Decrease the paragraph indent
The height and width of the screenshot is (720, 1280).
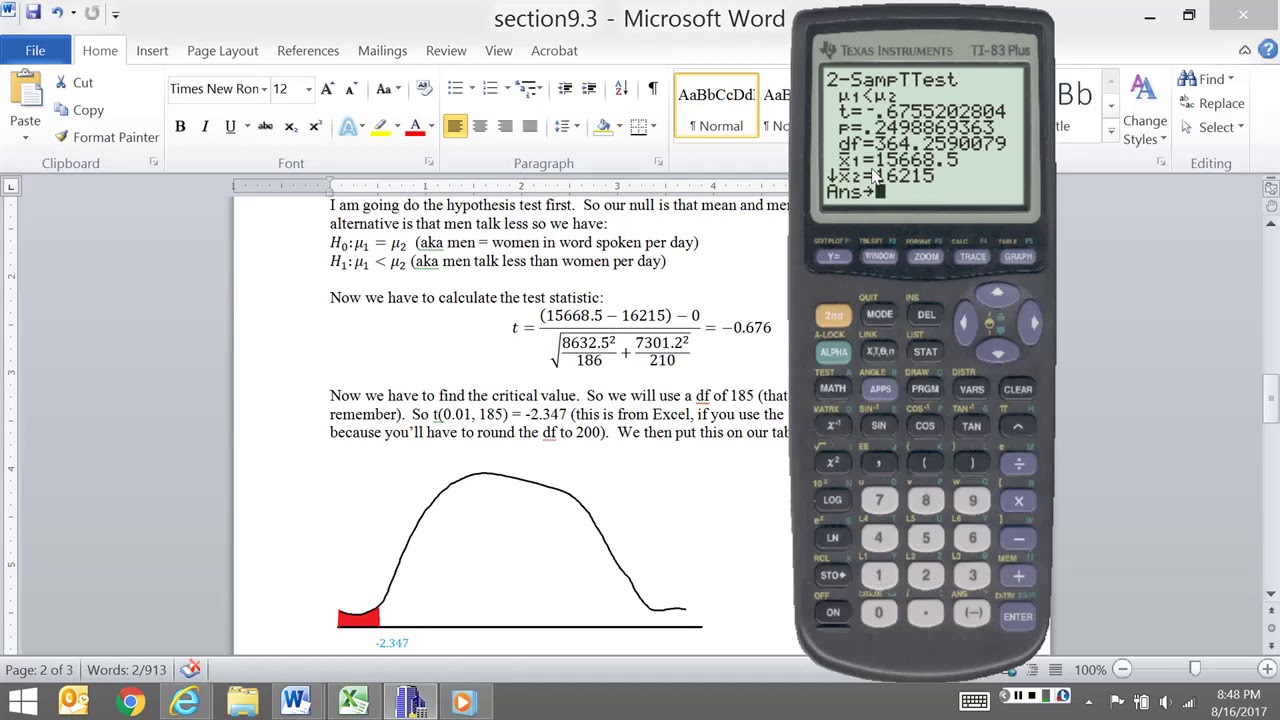(565, 89)
